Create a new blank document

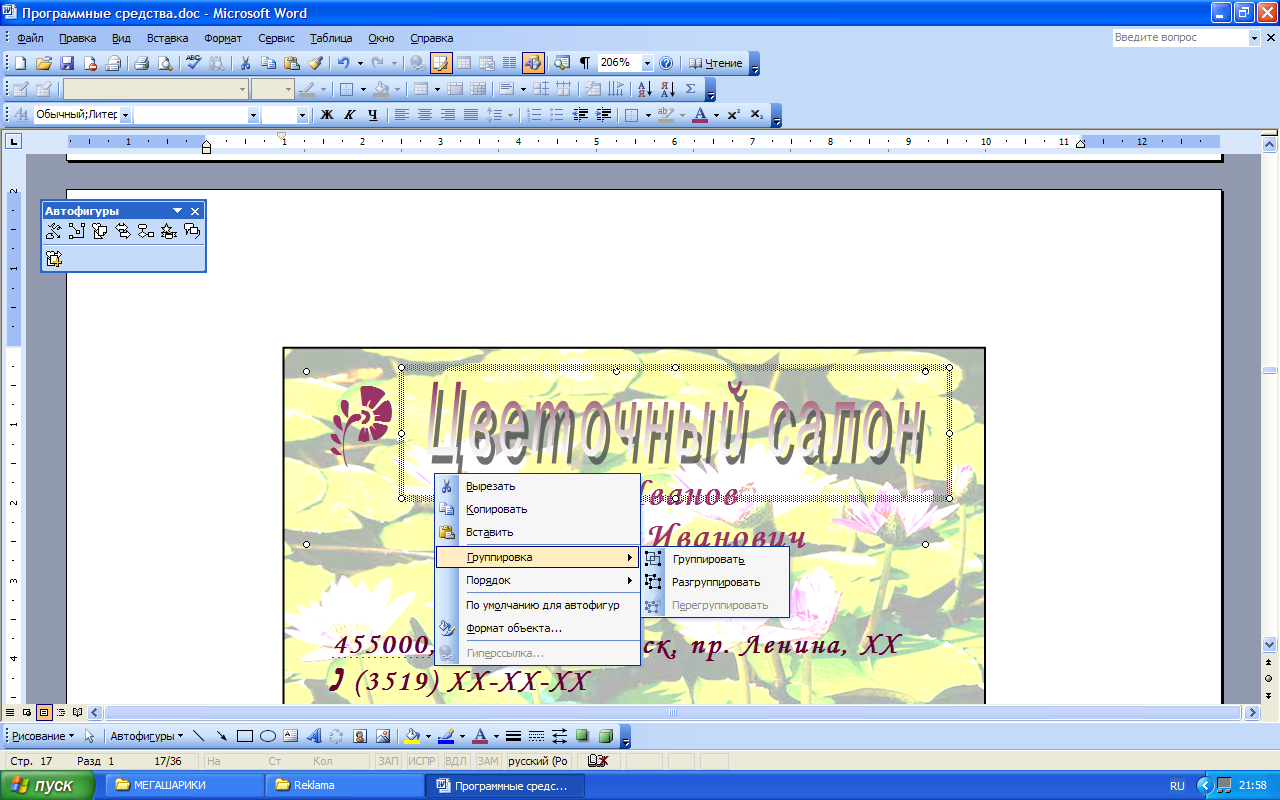[20, 63]
